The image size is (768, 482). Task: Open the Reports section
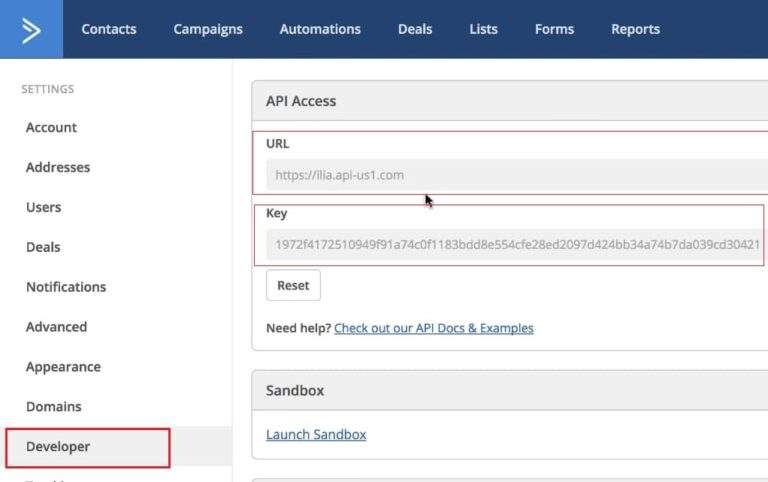pos(635,29)
